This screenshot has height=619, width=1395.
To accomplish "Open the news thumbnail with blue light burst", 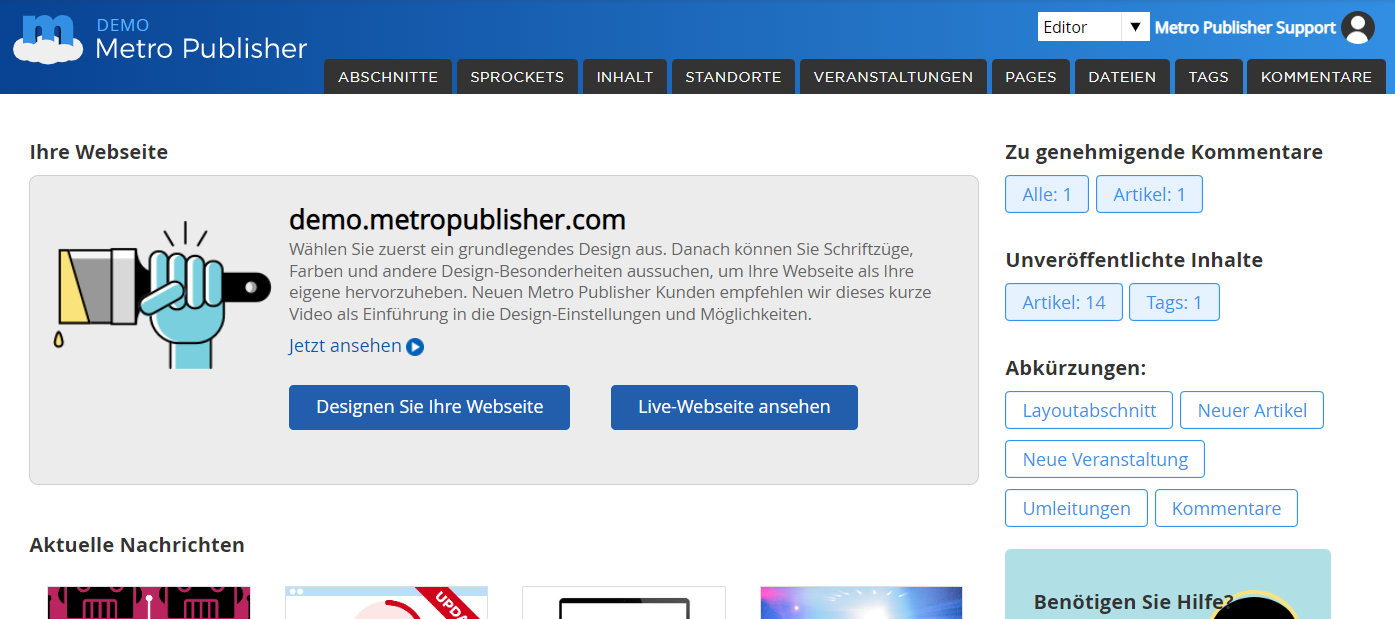I will pos(861,602).
